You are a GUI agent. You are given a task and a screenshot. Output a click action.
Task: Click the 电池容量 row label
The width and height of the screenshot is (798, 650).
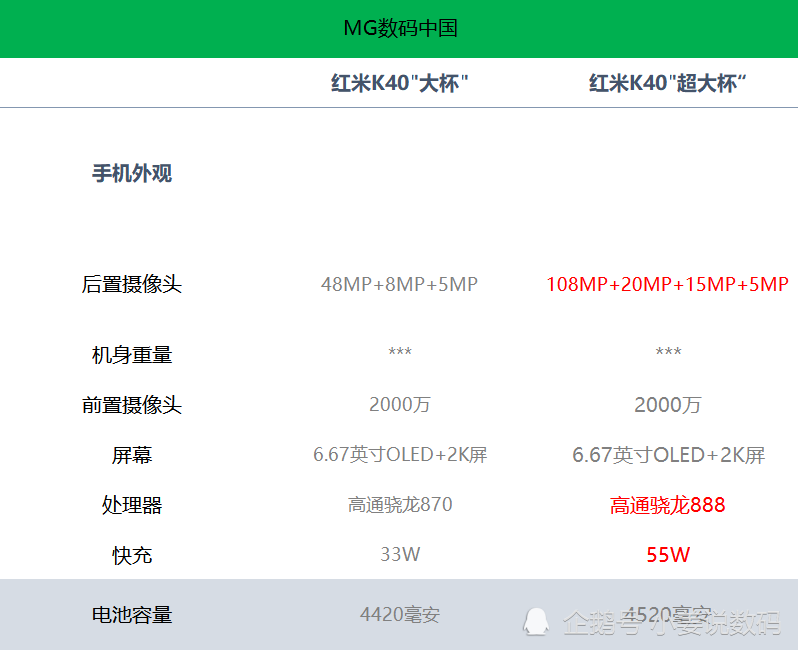[132, 615]
